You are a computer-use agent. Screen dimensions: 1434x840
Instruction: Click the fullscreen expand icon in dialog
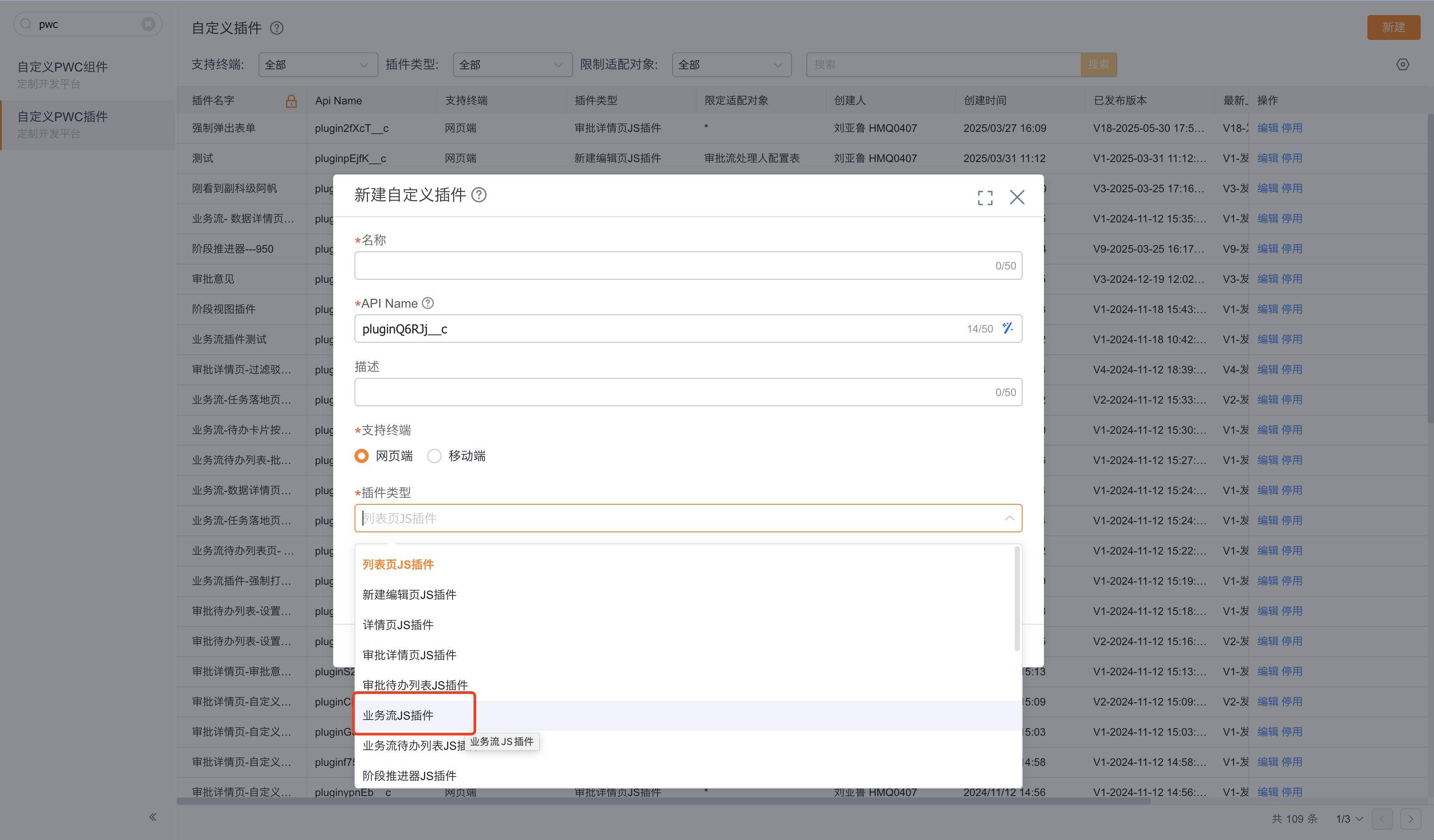985,197
